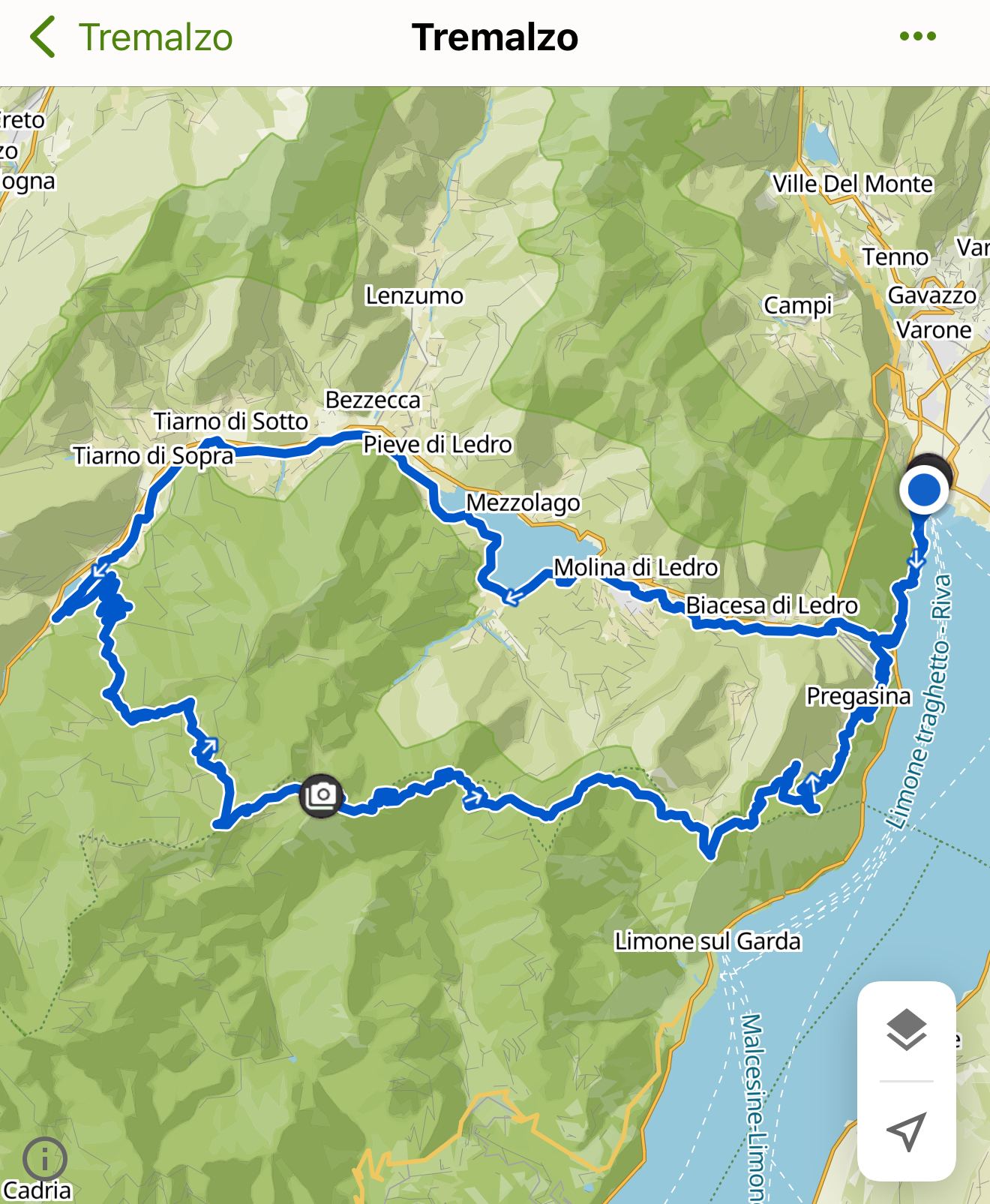This screenshot has width=990, height=1204.
Task: Tap the blue current position dot
Action: 924,490
